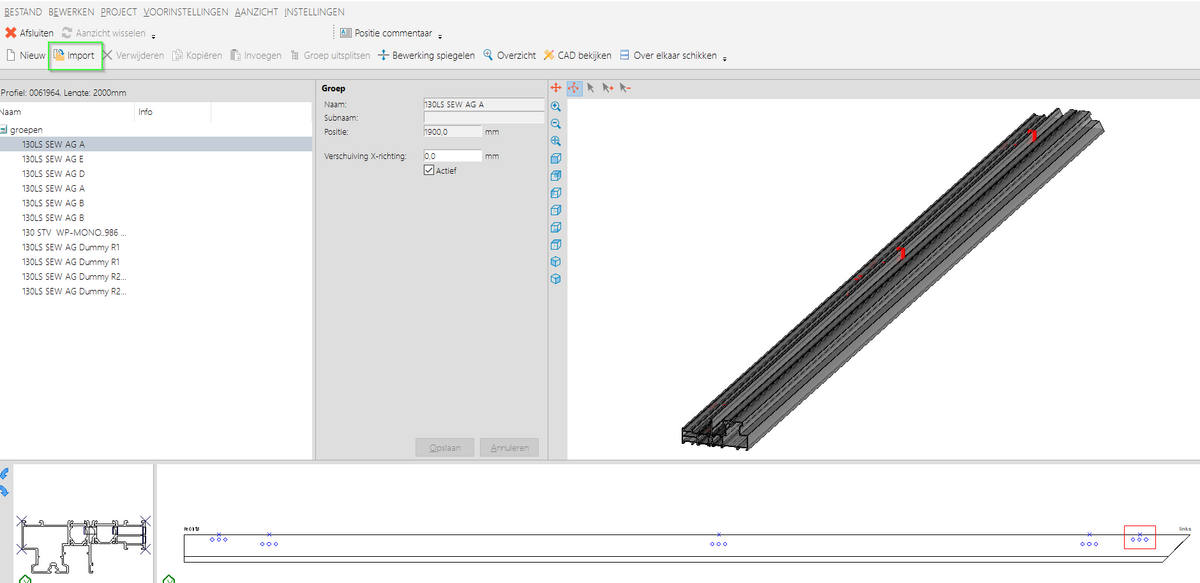
Task: Toggle the Actief checkbox
Action: (x=430, y=171)
